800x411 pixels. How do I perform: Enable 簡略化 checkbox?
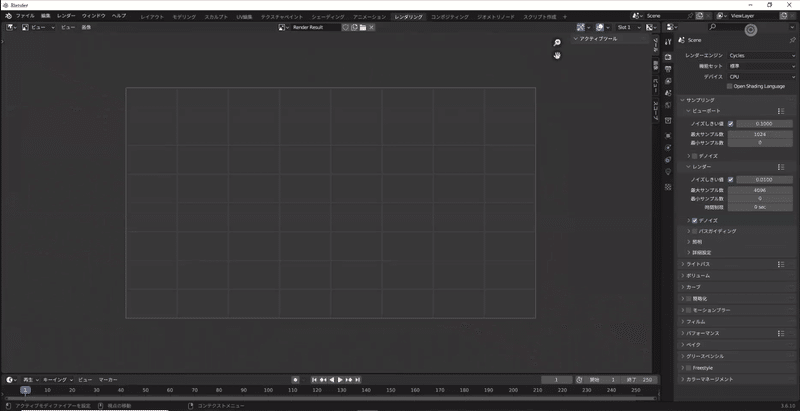pyautogui.click(x=689, y=299)
